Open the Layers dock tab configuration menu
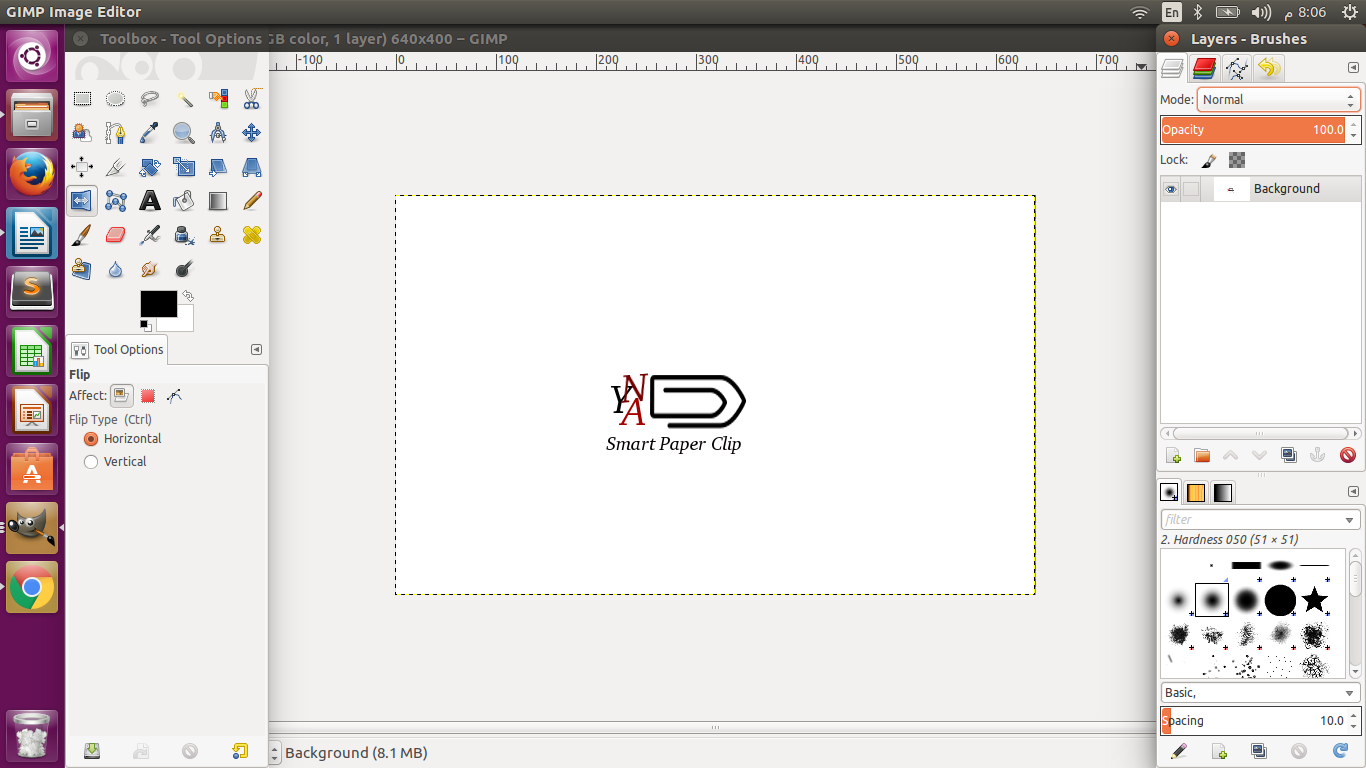Image resolution: width=1366 pixels, height=768 pixels. pos(1353,69)
